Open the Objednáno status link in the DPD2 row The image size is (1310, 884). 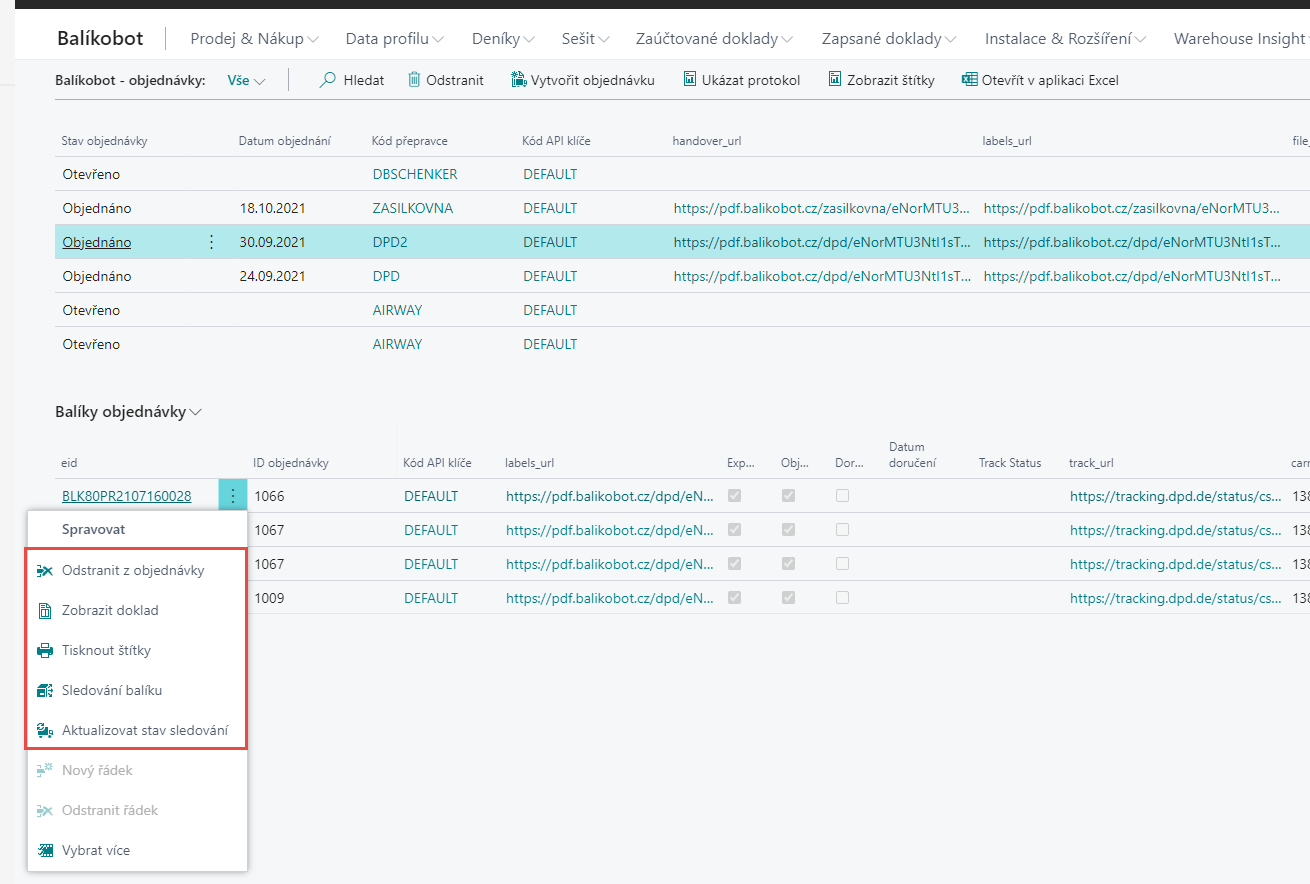[96, 242]
